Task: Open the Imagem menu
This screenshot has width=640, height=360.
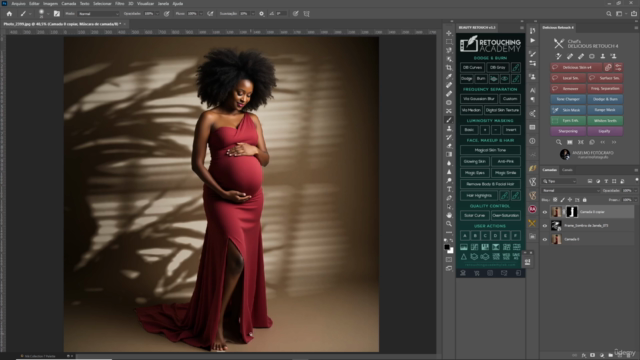Action: click(x=51, y=3)
